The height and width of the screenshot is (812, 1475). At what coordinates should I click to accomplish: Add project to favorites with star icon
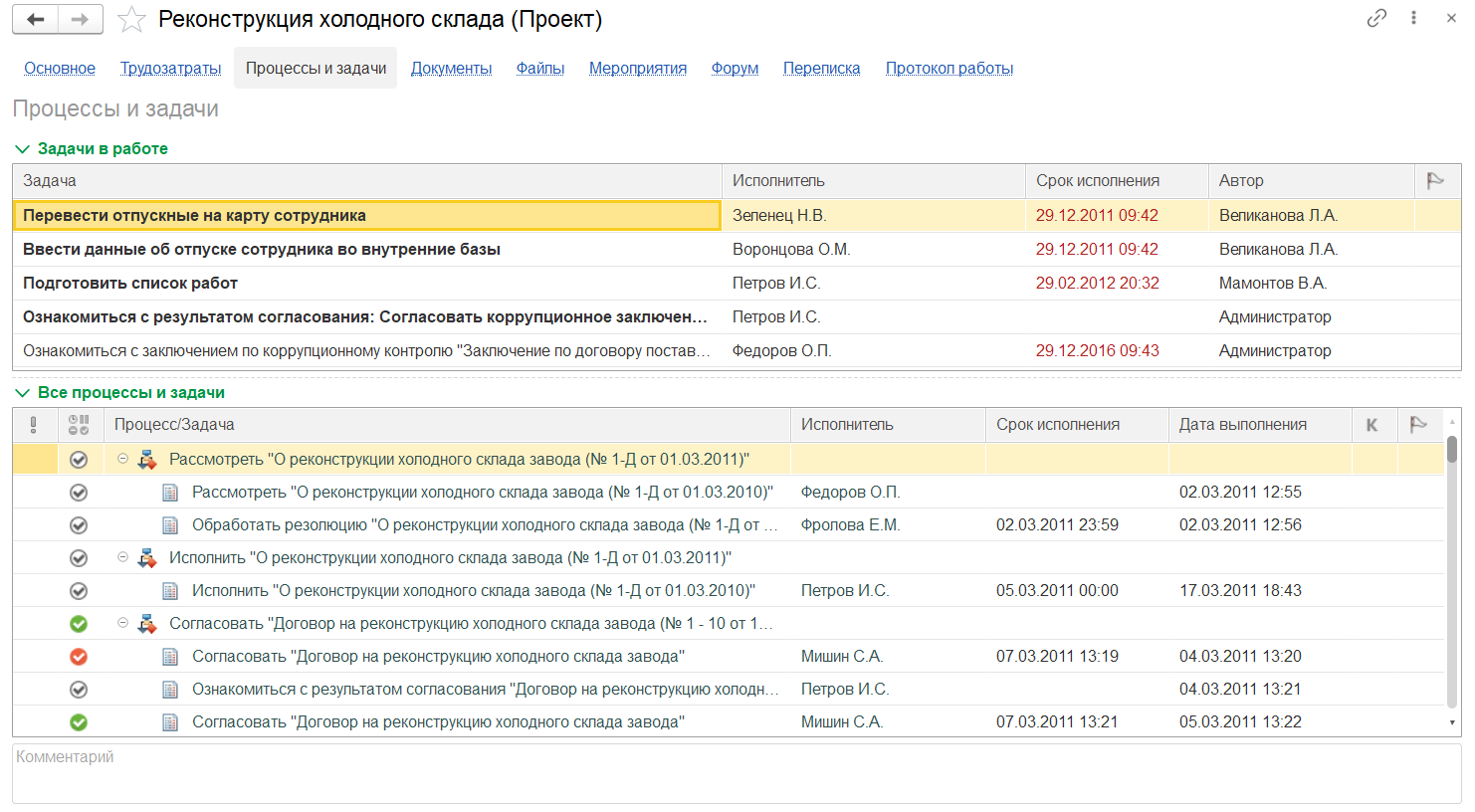click(131, 20)
